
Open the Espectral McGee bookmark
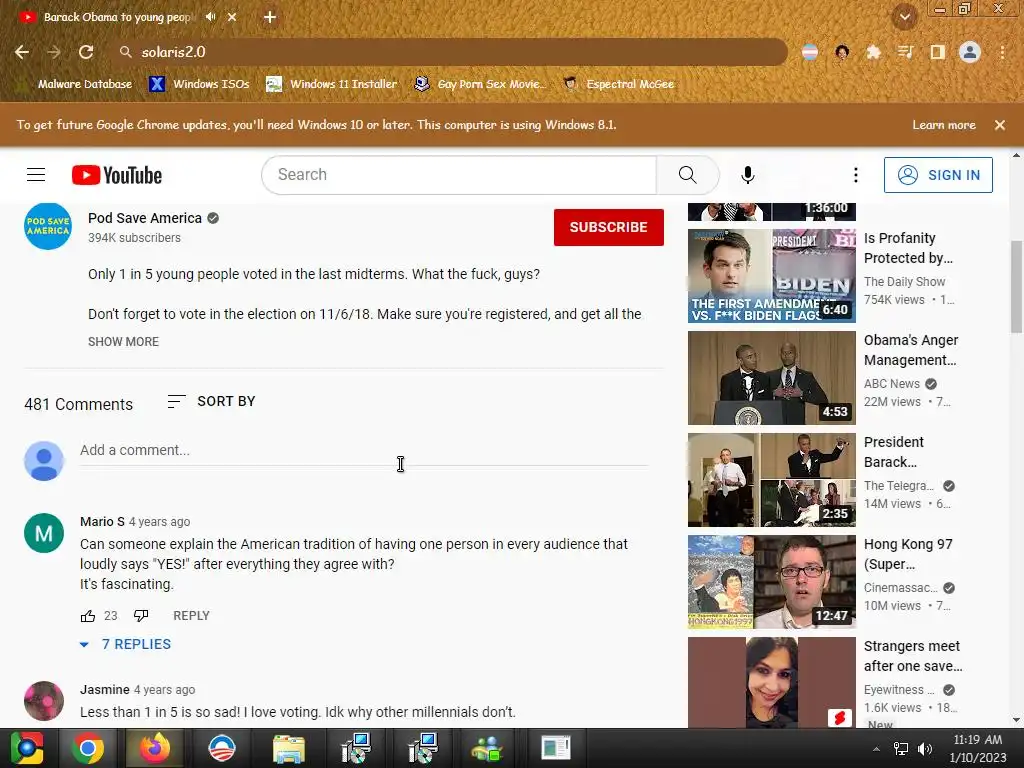tap(619, 84)
